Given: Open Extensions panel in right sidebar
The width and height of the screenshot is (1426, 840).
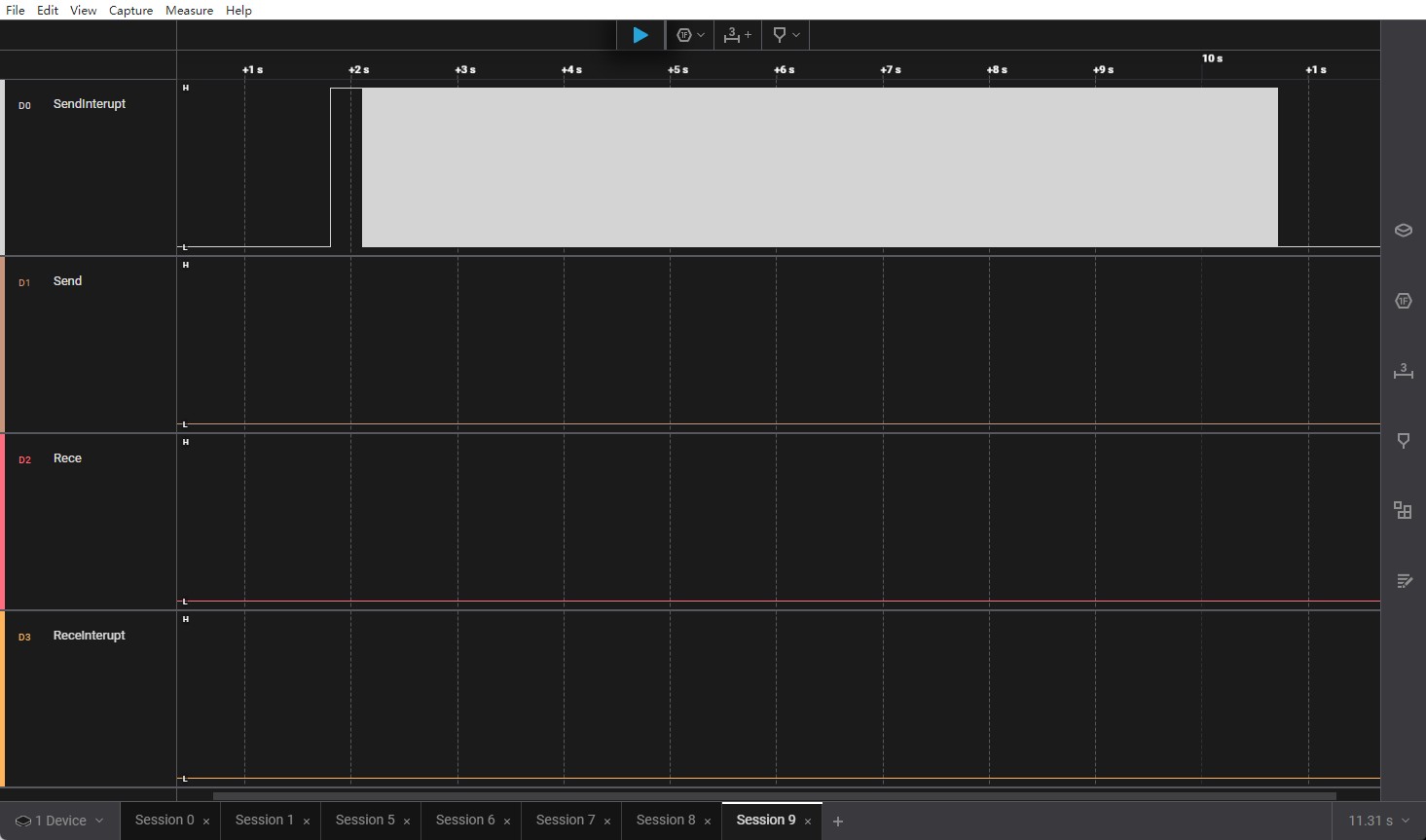Looking at the screenshot, I should pyautogui.click(x=1403, y=511).
